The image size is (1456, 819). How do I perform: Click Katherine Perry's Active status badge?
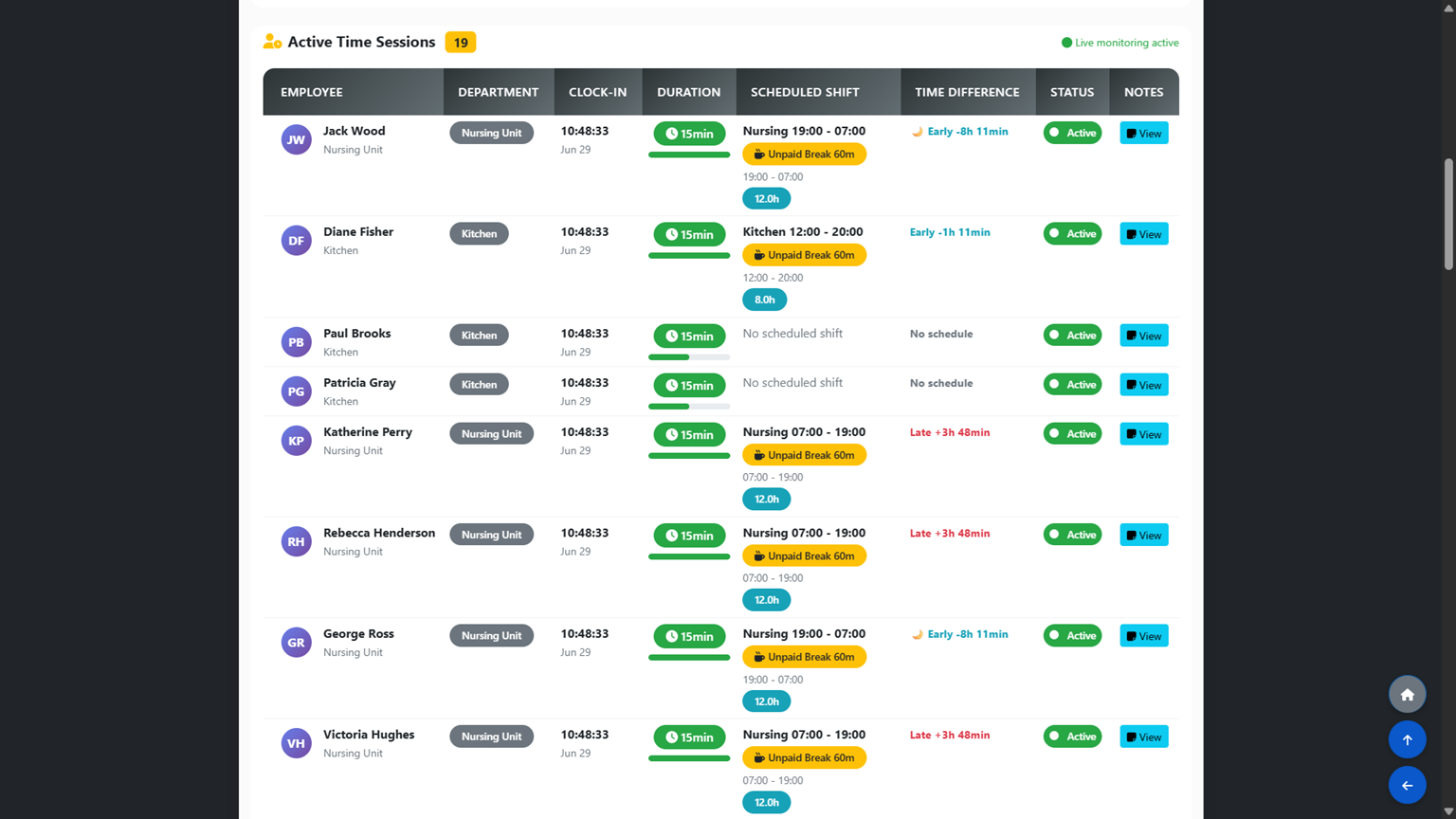(1072, 433)
